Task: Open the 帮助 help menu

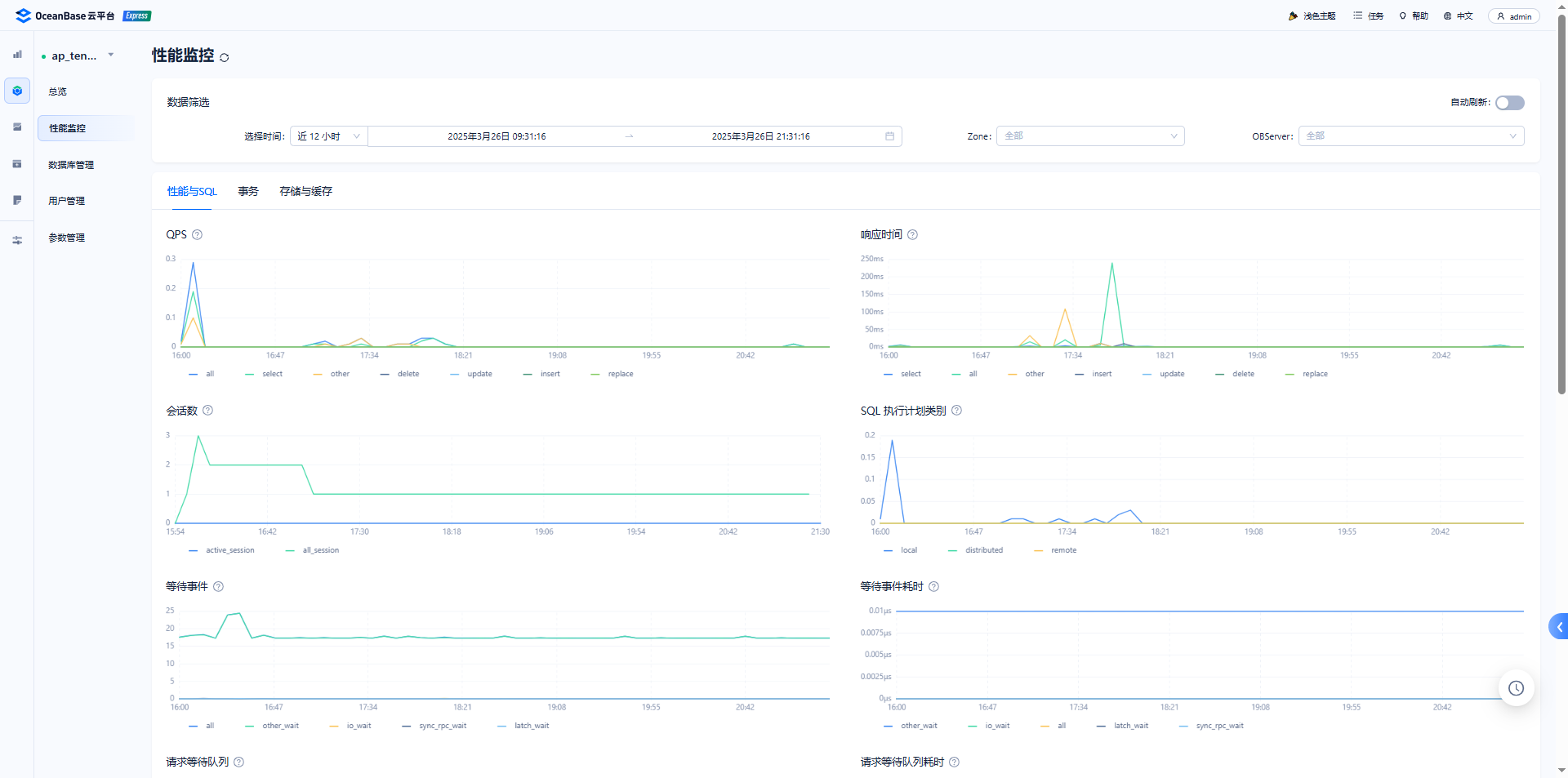Action: (1414, 16)
